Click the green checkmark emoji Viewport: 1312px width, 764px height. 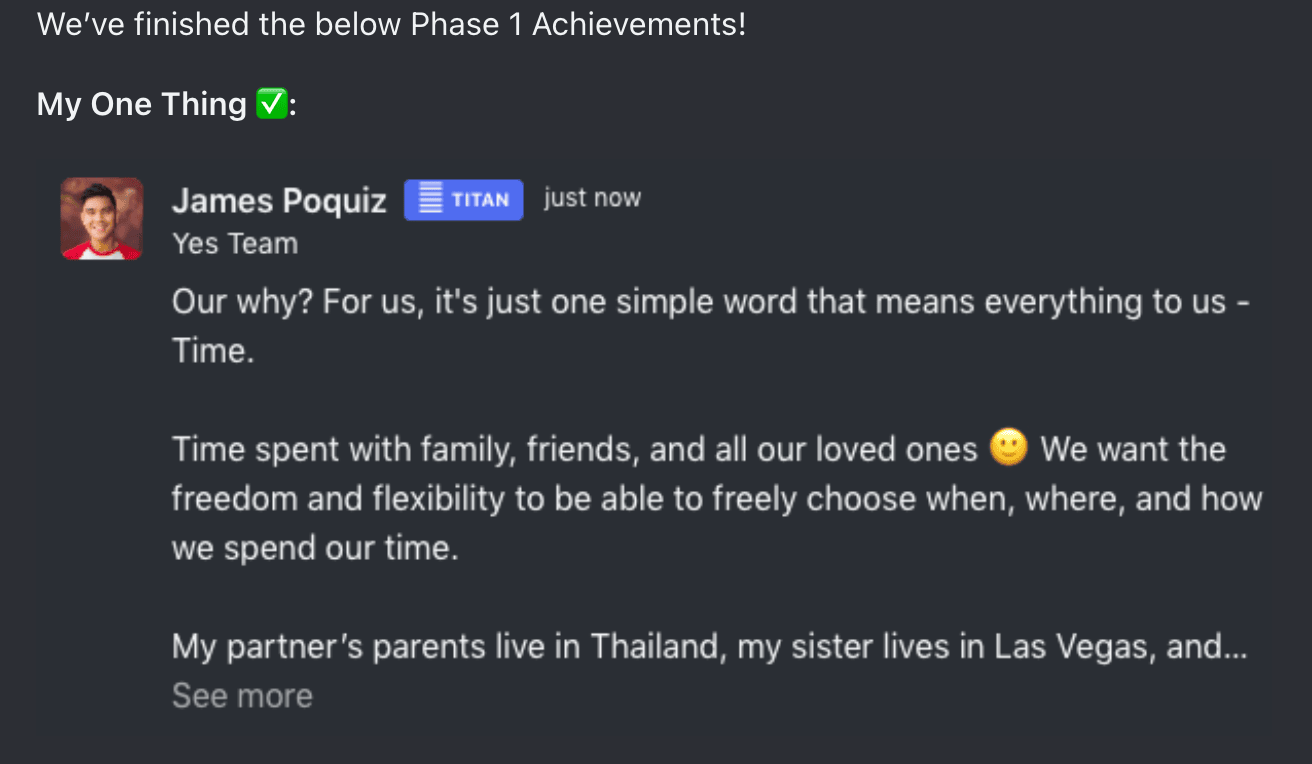click(271, 104)
